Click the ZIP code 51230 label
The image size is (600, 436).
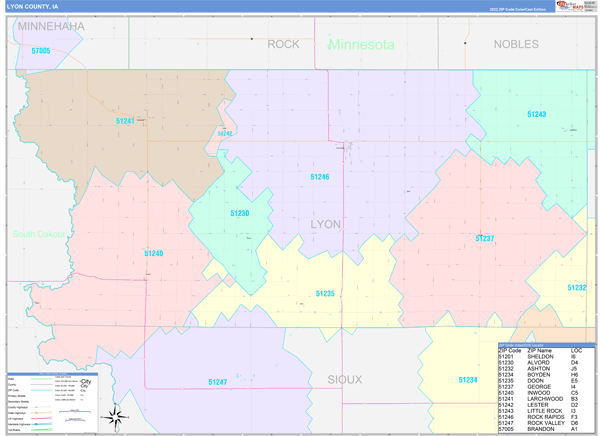pos(240,213)
